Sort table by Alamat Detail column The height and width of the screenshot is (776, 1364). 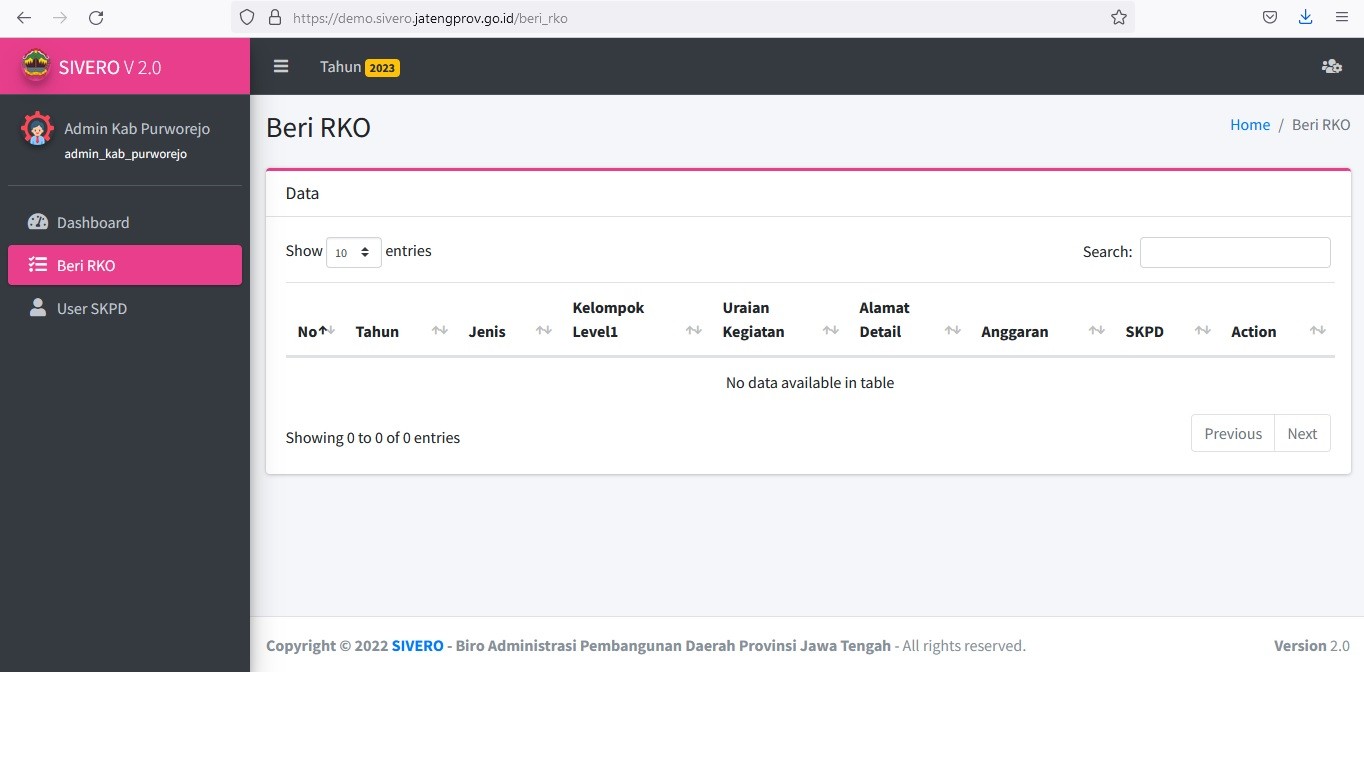point(909,320)
